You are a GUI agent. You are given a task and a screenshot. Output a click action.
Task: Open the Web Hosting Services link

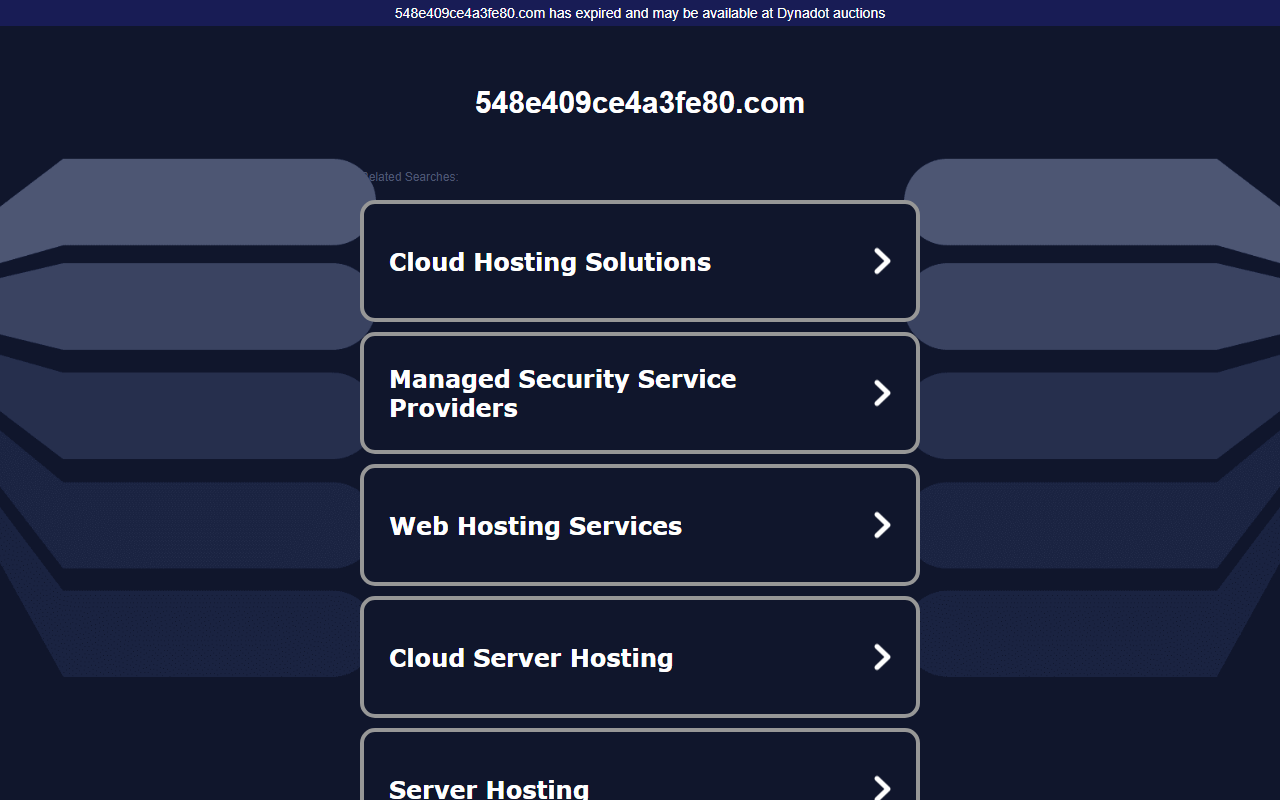(x=640, y=525)
